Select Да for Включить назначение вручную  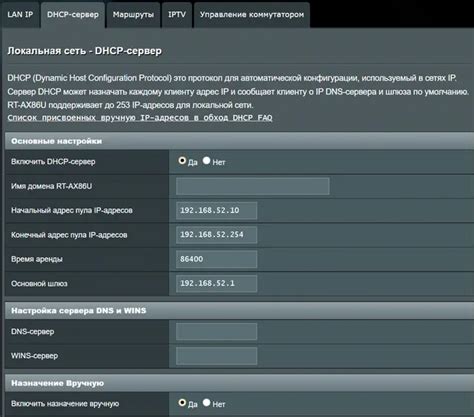[182, 403]
